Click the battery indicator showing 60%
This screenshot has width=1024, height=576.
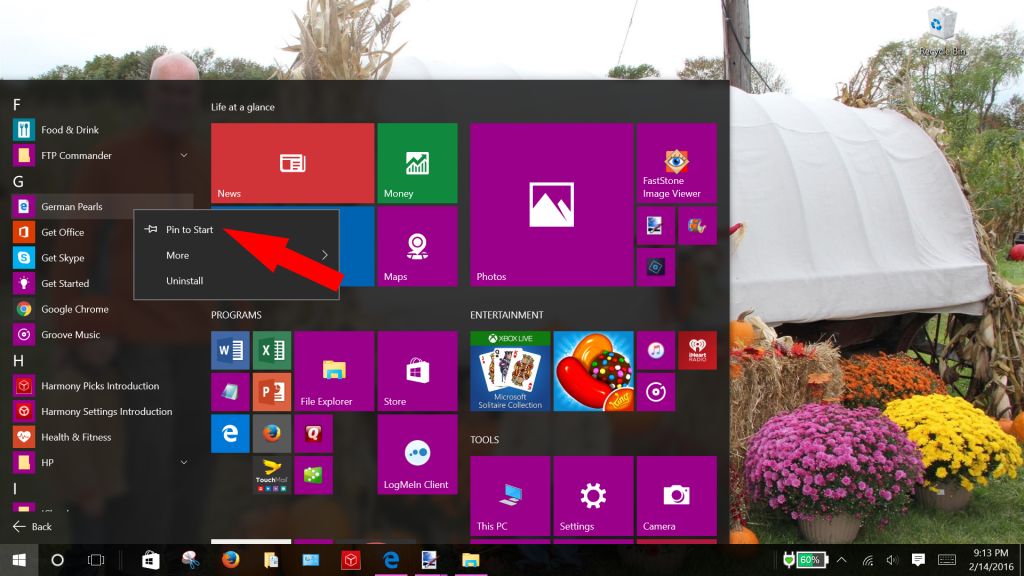coord(806,560)
